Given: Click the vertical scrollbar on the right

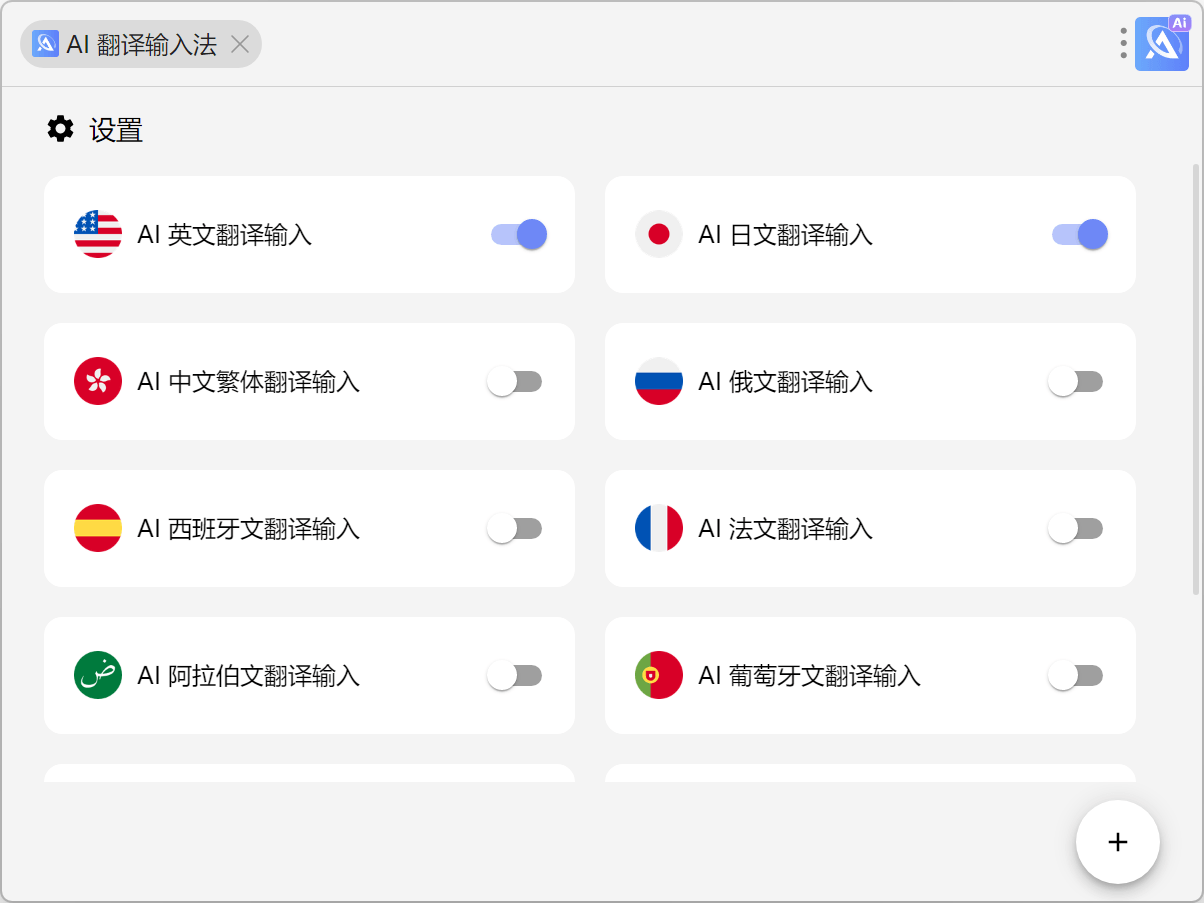Looking at the screenshot, I should coord(1196,380).
